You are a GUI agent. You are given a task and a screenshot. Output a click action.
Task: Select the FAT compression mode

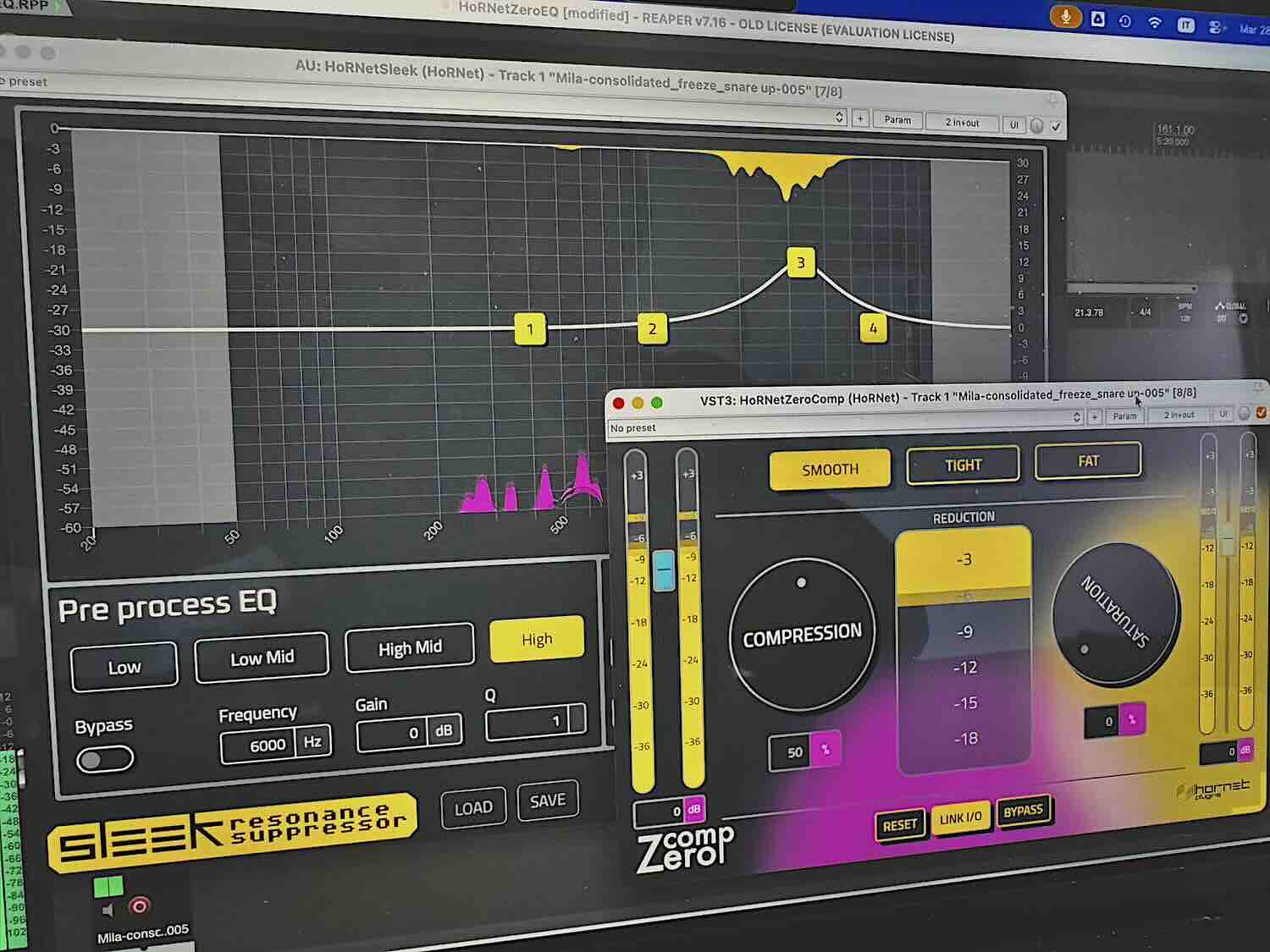(1088, 460)
